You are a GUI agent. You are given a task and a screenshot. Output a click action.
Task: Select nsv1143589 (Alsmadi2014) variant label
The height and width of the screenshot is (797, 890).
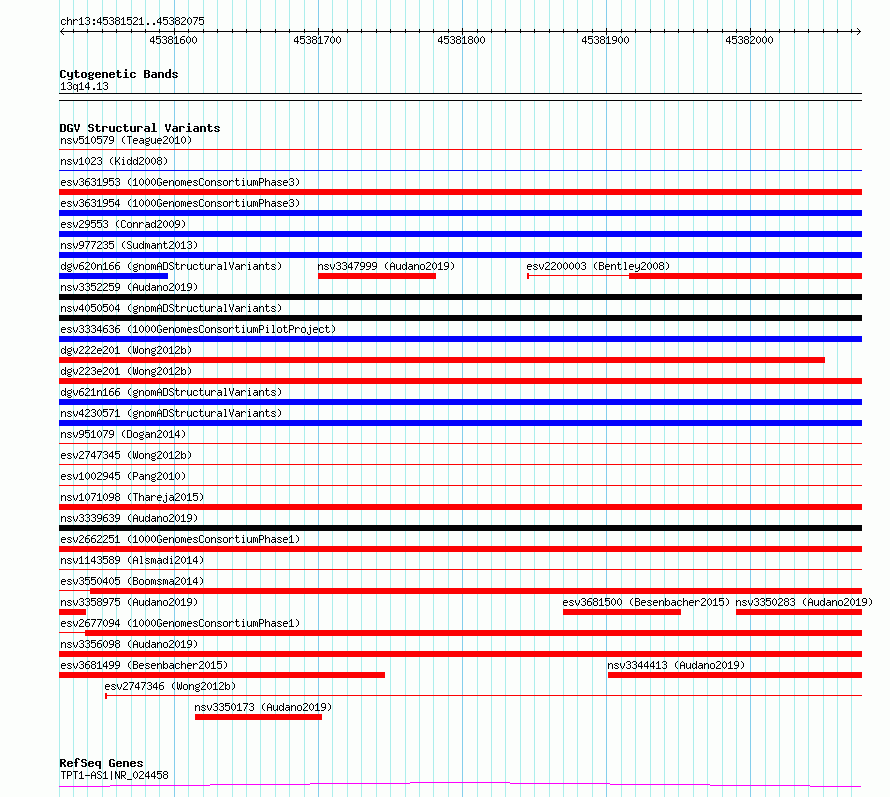(132, 560)
